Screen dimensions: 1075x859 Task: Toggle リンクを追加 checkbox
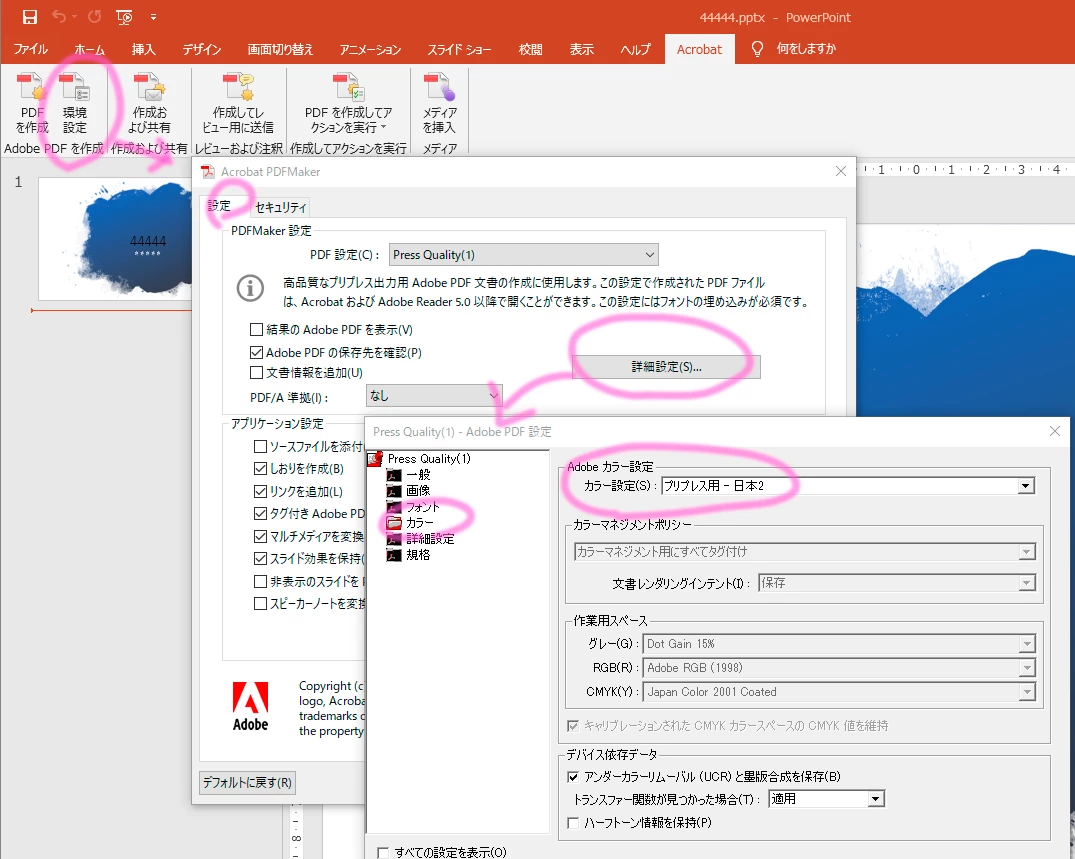[261, 492]
